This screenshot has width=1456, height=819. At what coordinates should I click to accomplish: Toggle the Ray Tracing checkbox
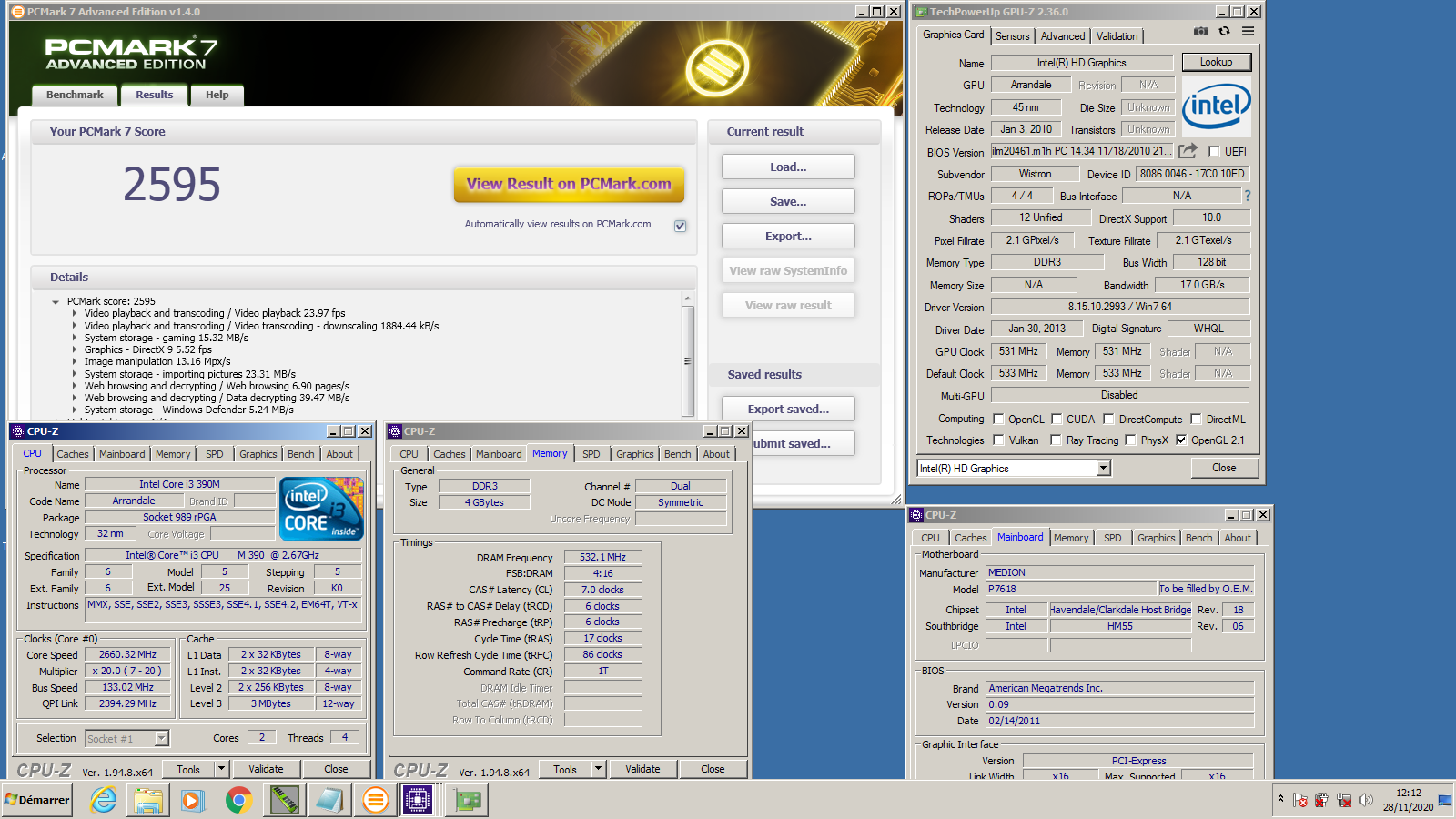(x=1056, y=440)
